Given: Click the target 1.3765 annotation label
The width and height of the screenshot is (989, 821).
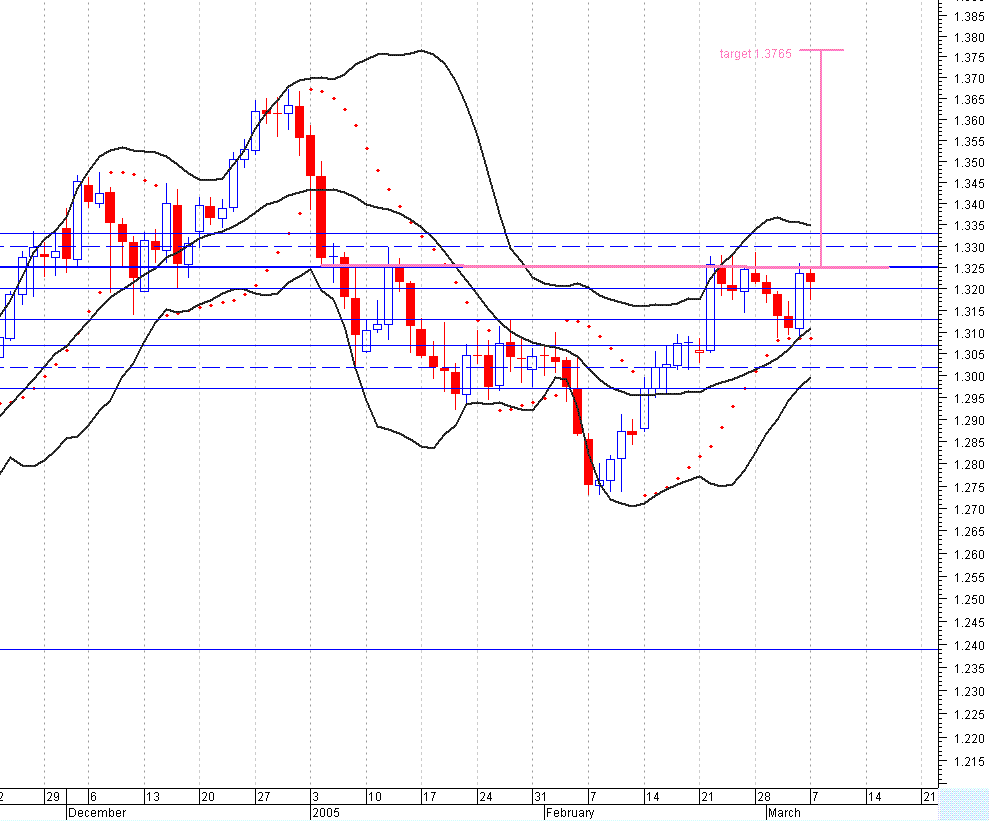Looking at the screenshot, I should (x=755, y=54).
